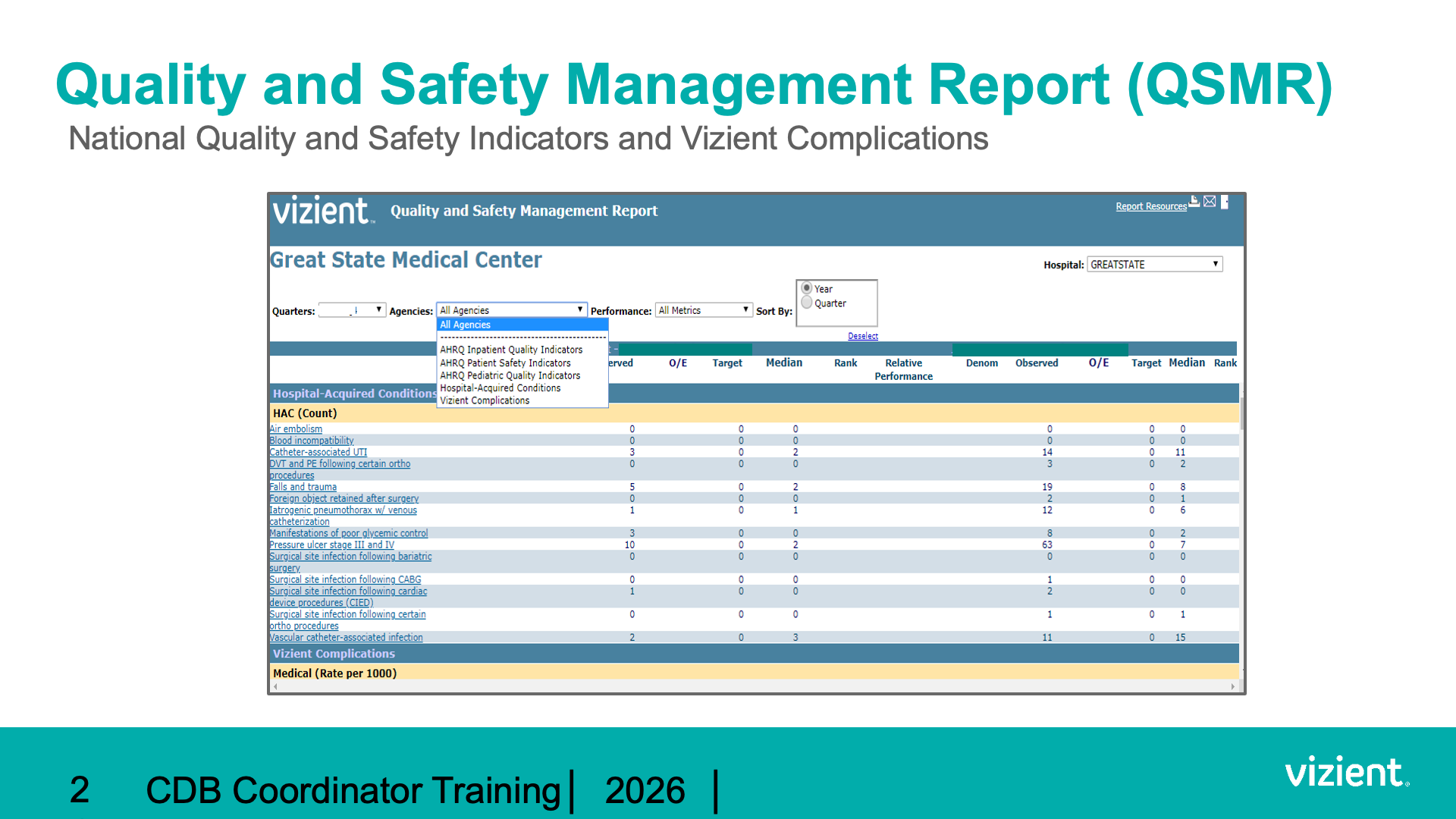Click the Relative Performance column header
This screenshot has height=819, width=1456.
tap(903, 369)
